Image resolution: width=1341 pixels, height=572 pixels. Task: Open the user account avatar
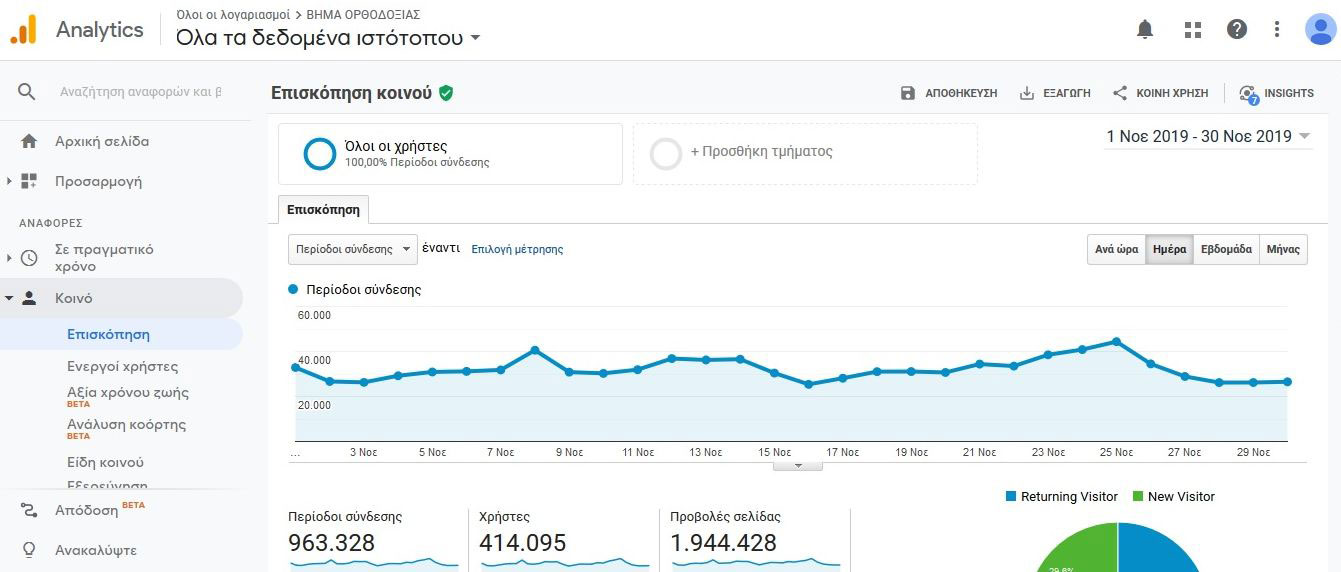pyautogui.click(x=1320, y=30)
